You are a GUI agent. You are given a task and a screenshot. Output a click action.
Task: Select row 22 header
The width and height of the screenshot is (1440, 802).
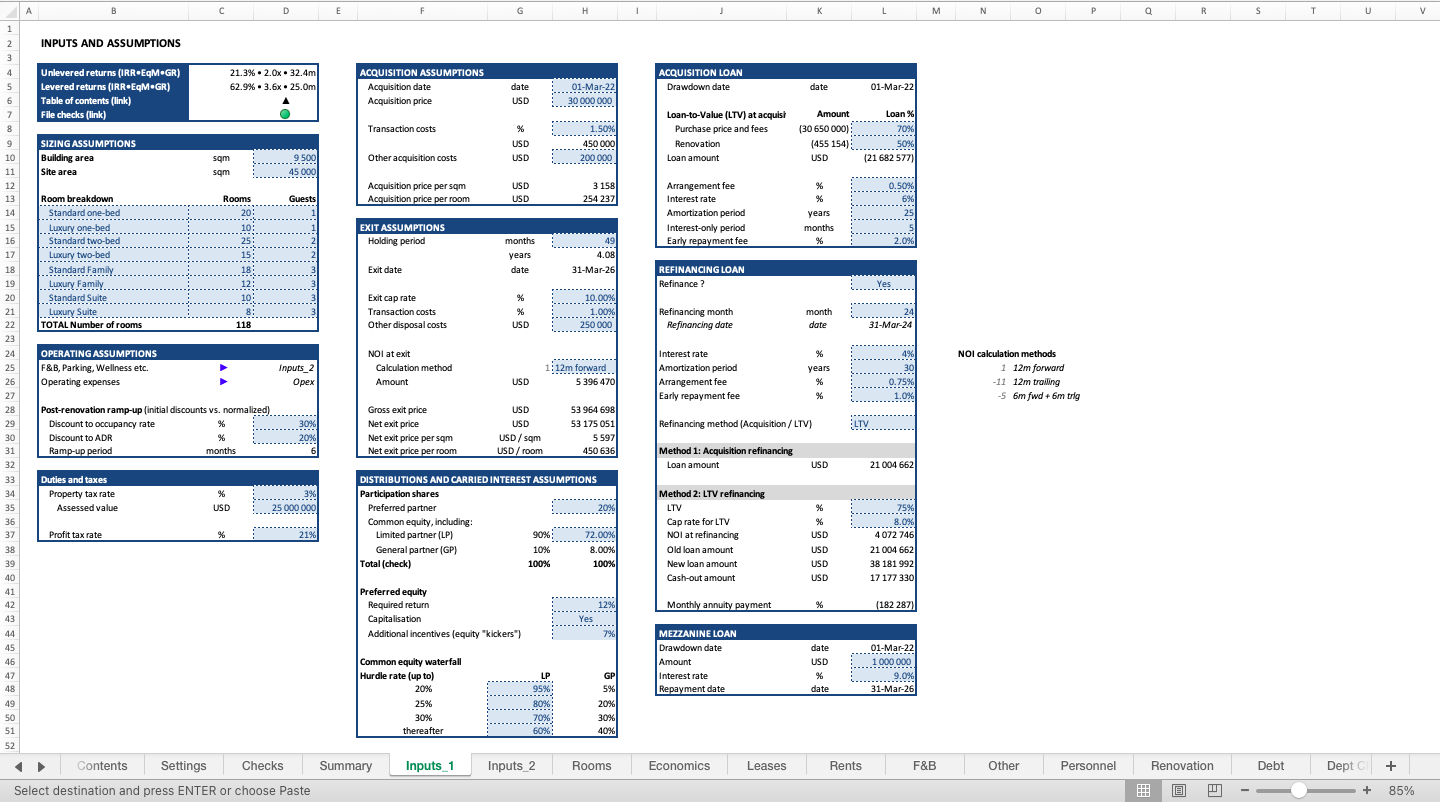[x=9, y=325]
